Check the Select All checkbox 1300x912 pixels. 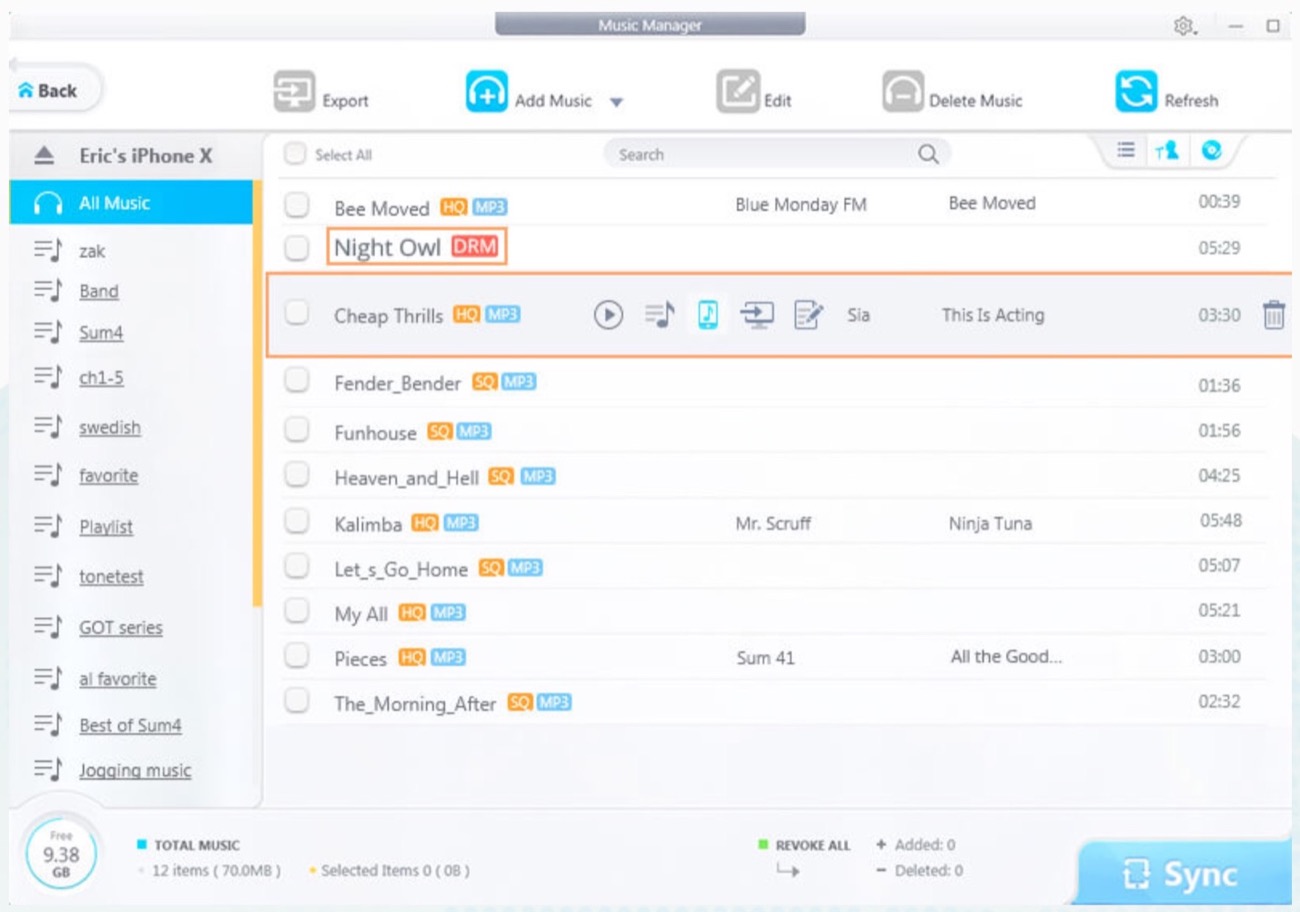coord(295,154)
